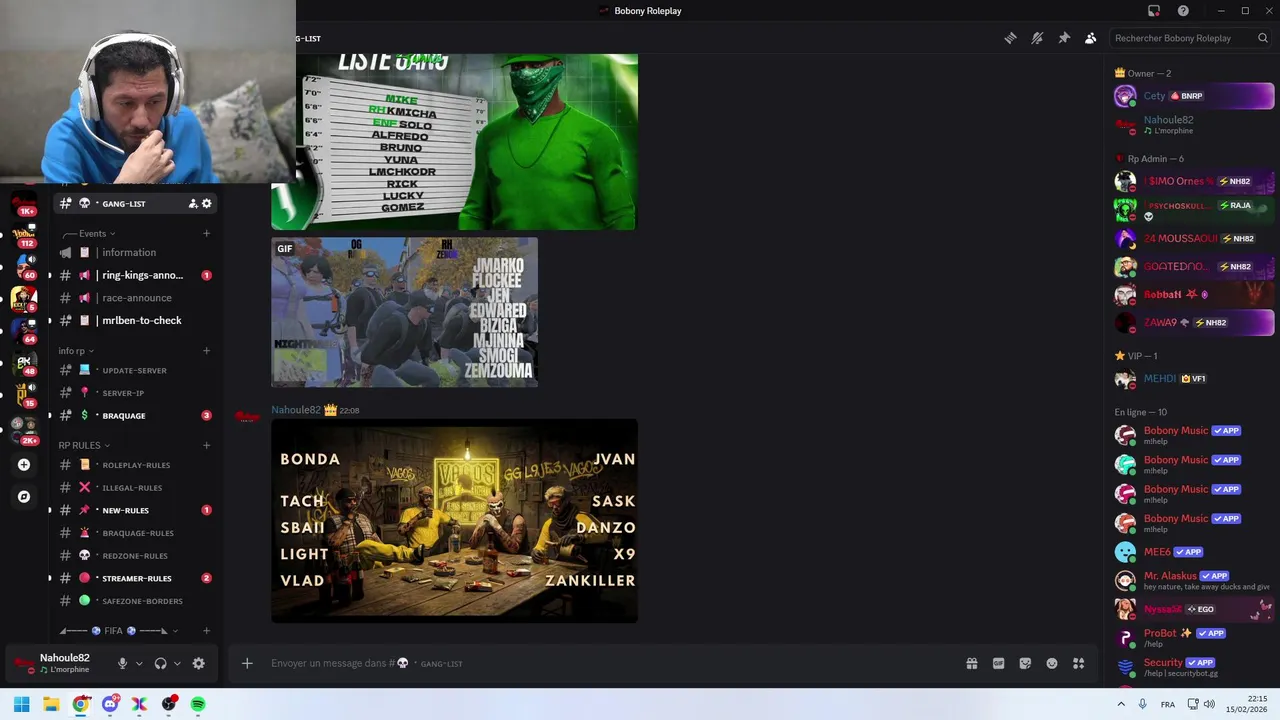Open the STREAMER-RULES channel

135,578
